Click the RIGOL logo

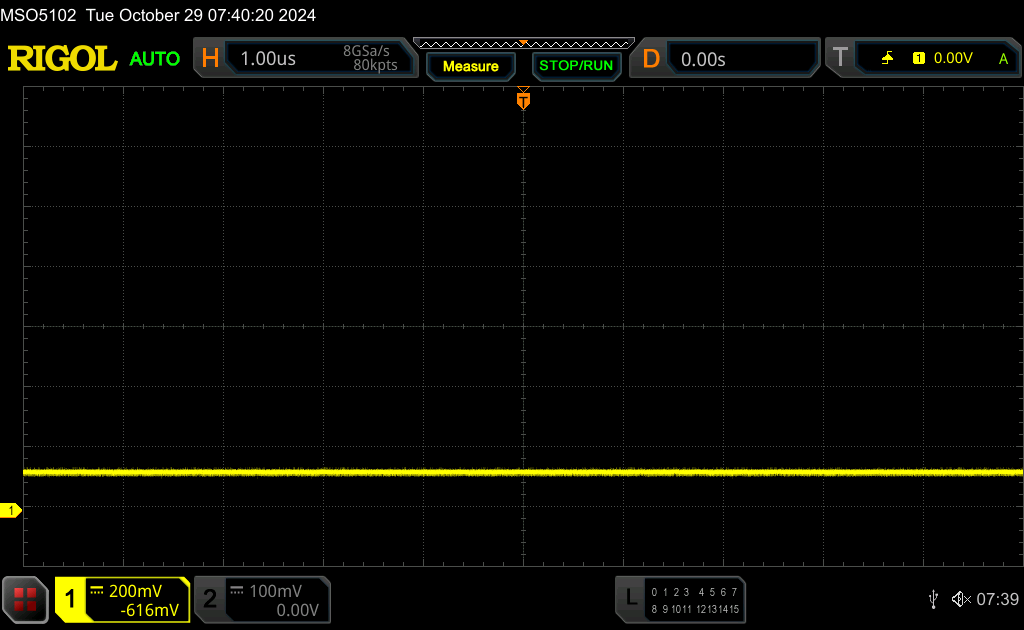62,58
